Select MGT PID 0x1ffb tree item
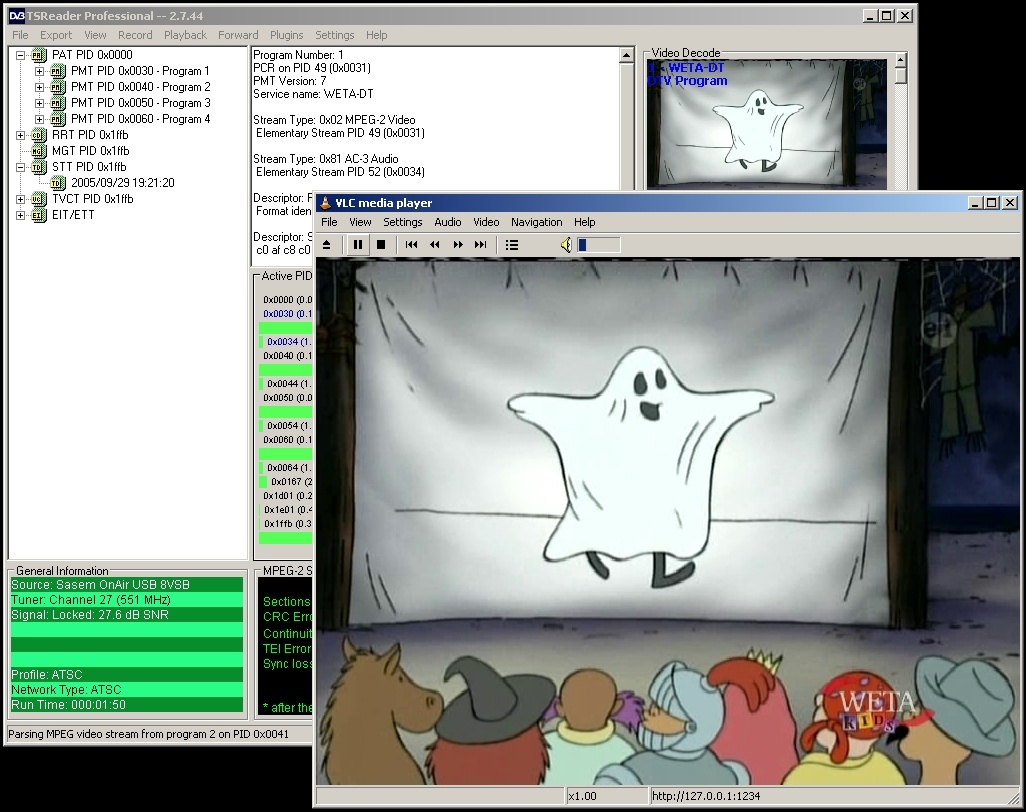Screen dimensions: 1026x812 pyautogui.click(x=91, y=151)
